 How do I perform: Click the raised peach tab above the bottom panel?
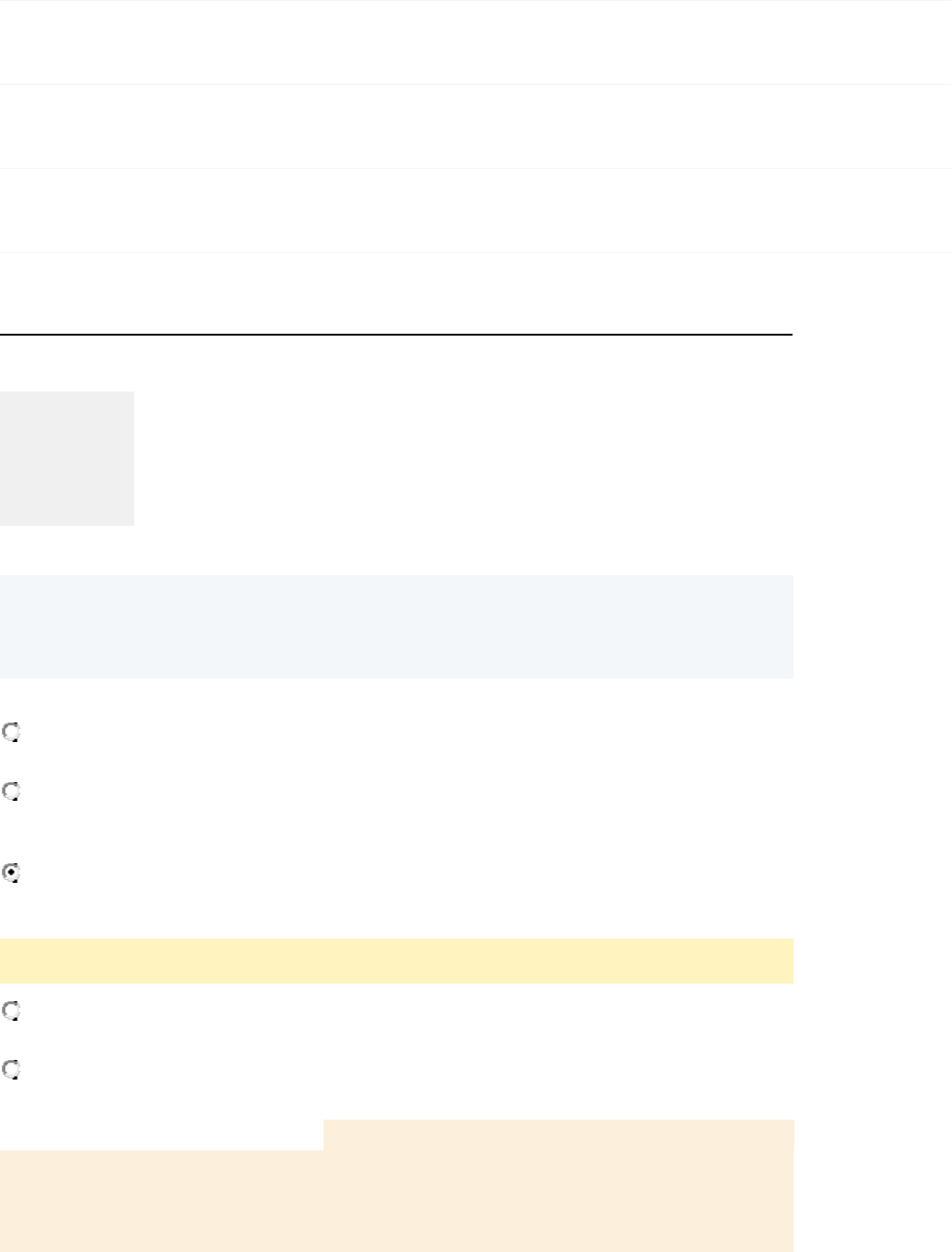click(559, 1135)
